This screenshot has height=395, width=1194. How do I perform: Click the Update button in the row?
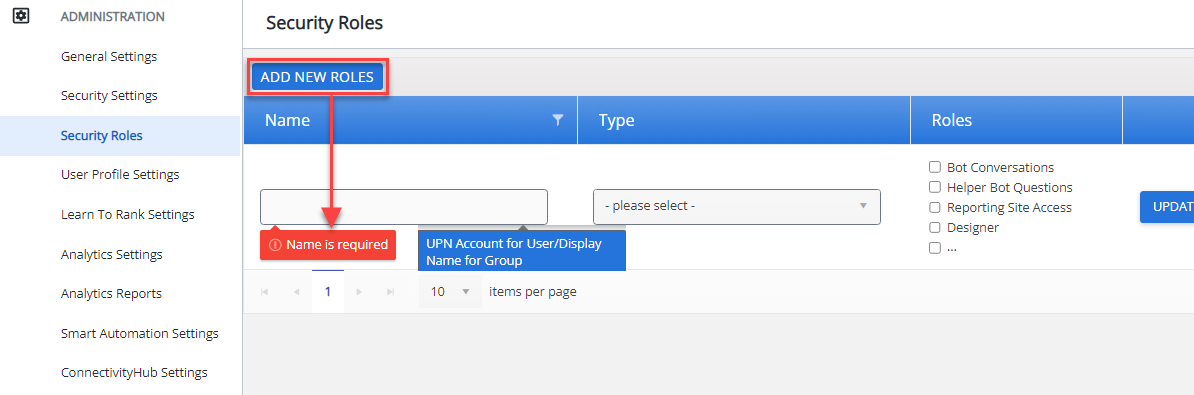(x=1167, y=206)
